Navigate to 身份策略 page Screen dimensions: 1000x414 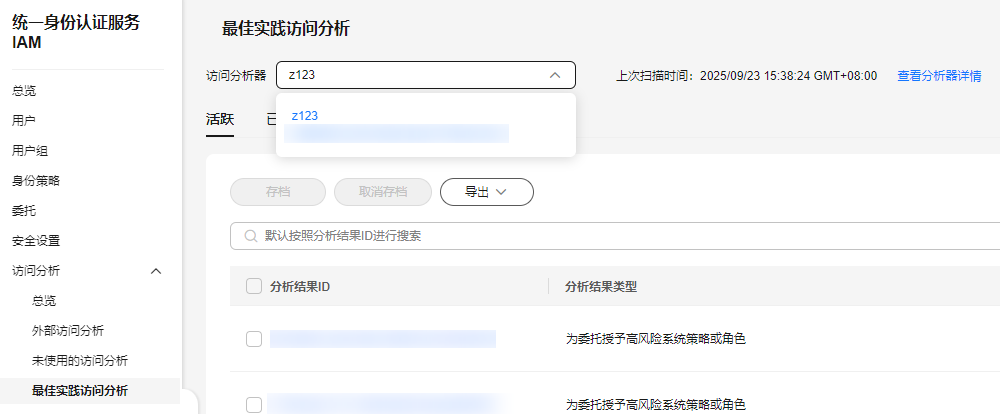pos(36,181)
